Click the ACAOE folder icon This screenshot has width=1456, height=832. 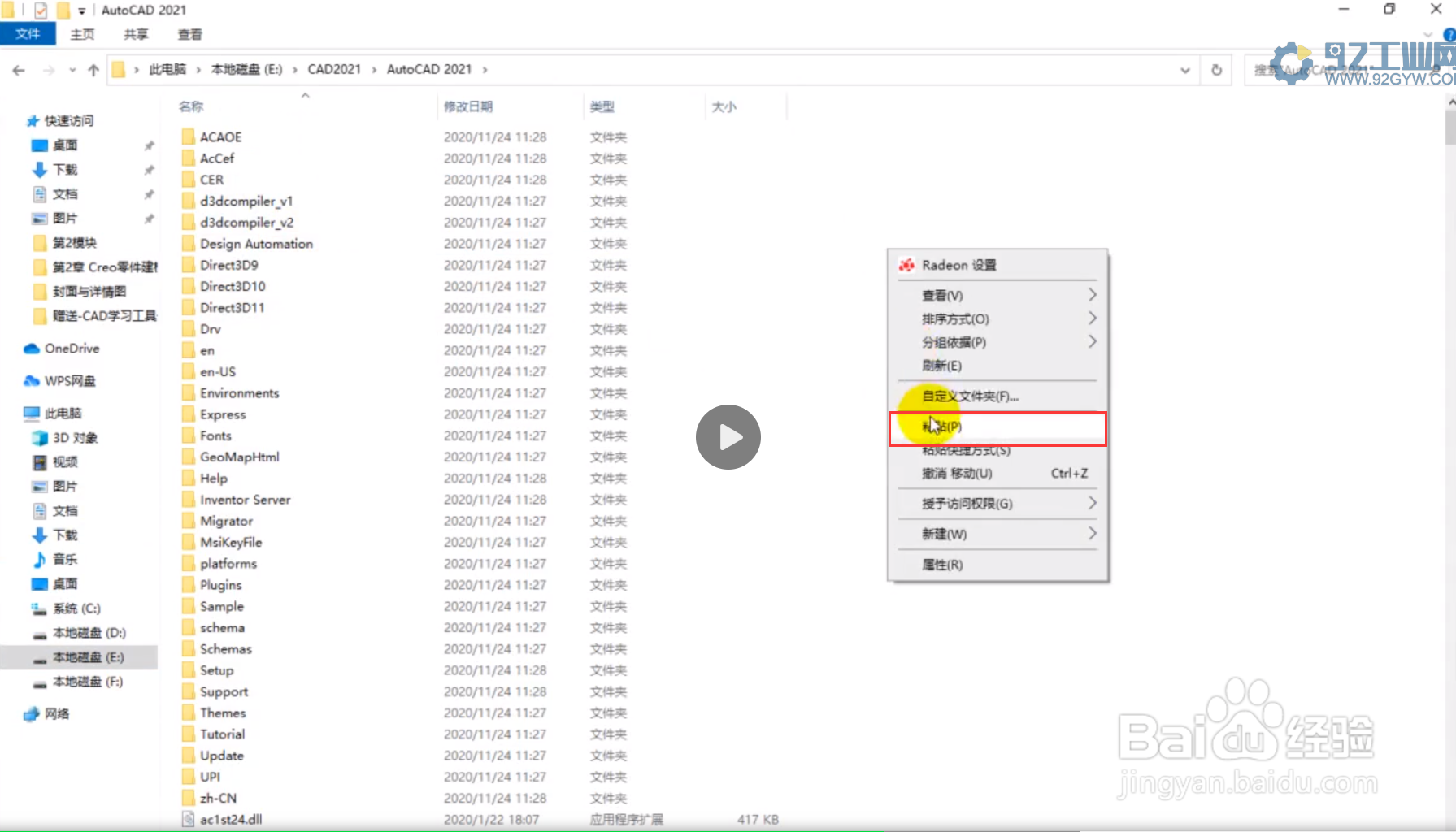(x=188, y=136)
